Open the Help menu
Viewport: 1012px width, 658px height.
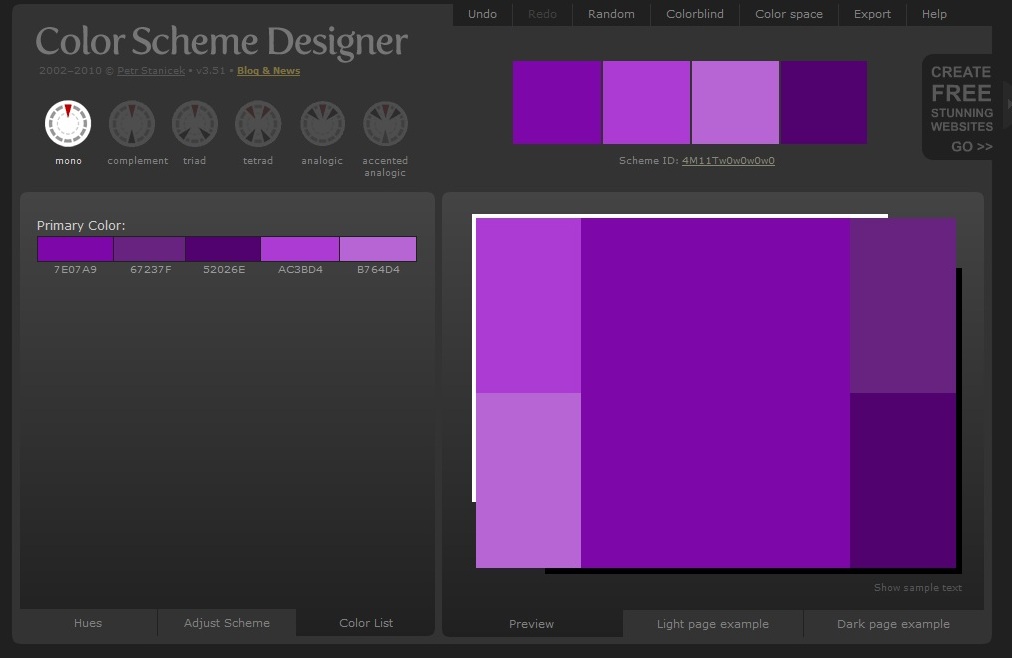pos(933,14)
